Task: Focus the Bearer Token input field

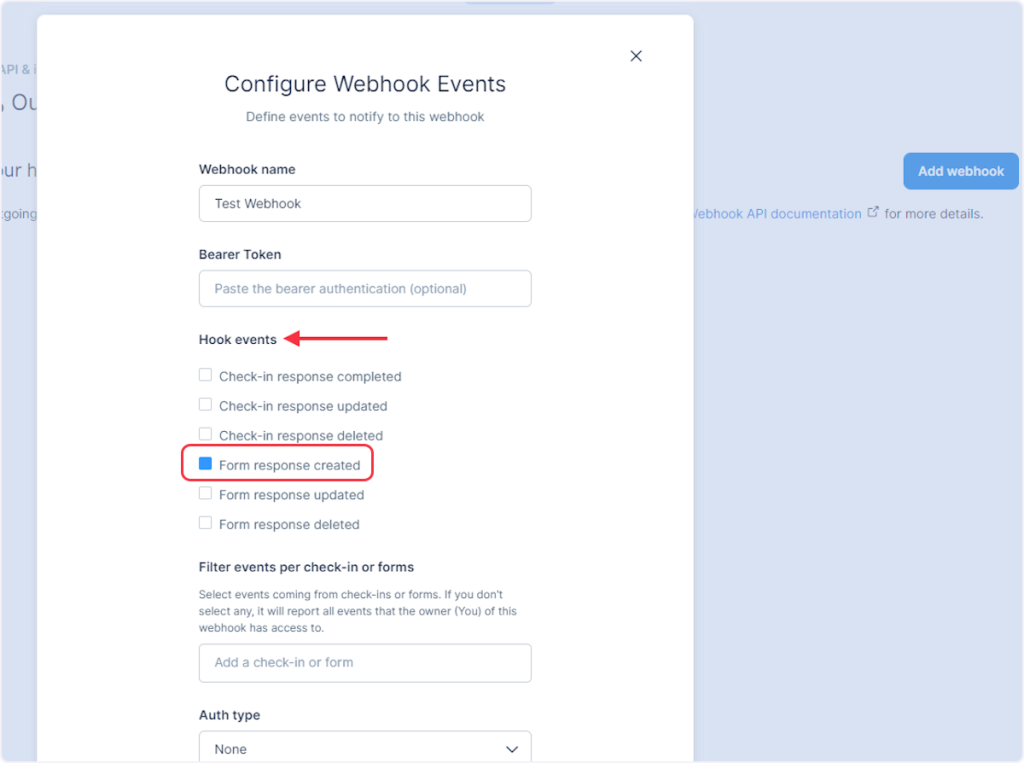Action: [365, 288]
